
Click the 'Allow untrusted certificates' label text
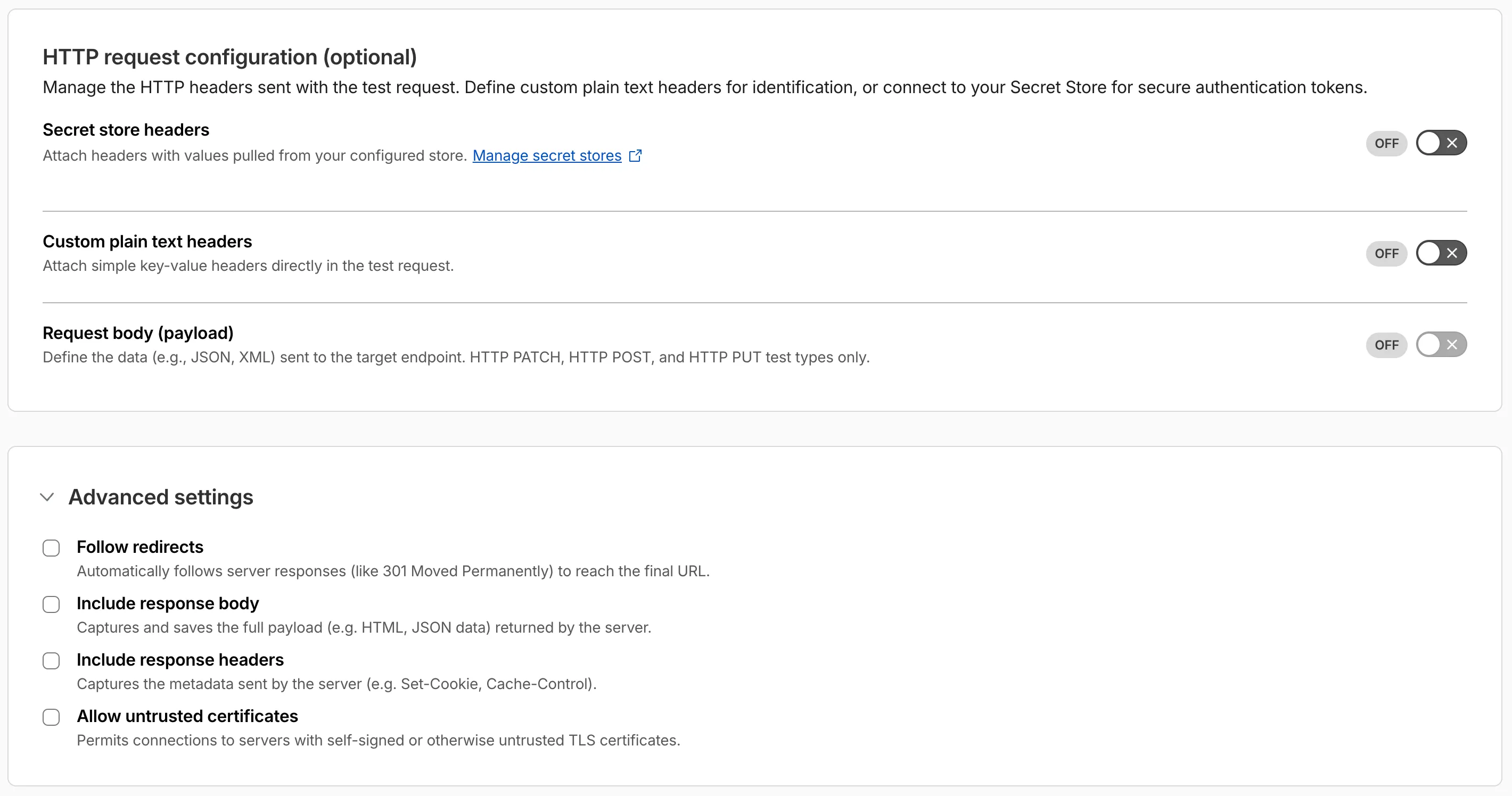187,716
